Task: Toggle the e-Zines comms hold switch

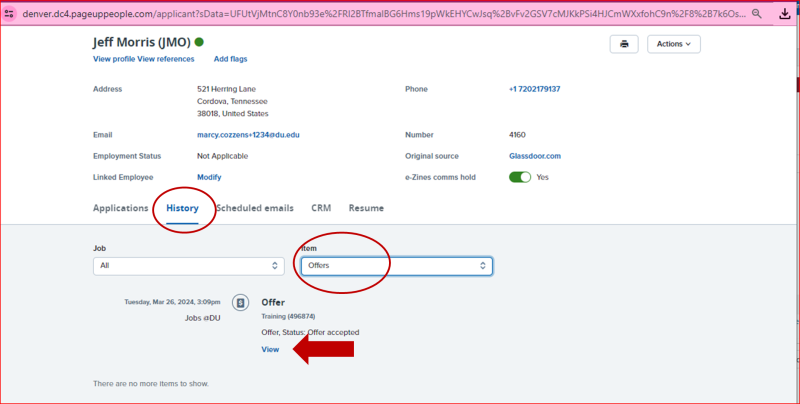Action: click(x=520, y=177)
